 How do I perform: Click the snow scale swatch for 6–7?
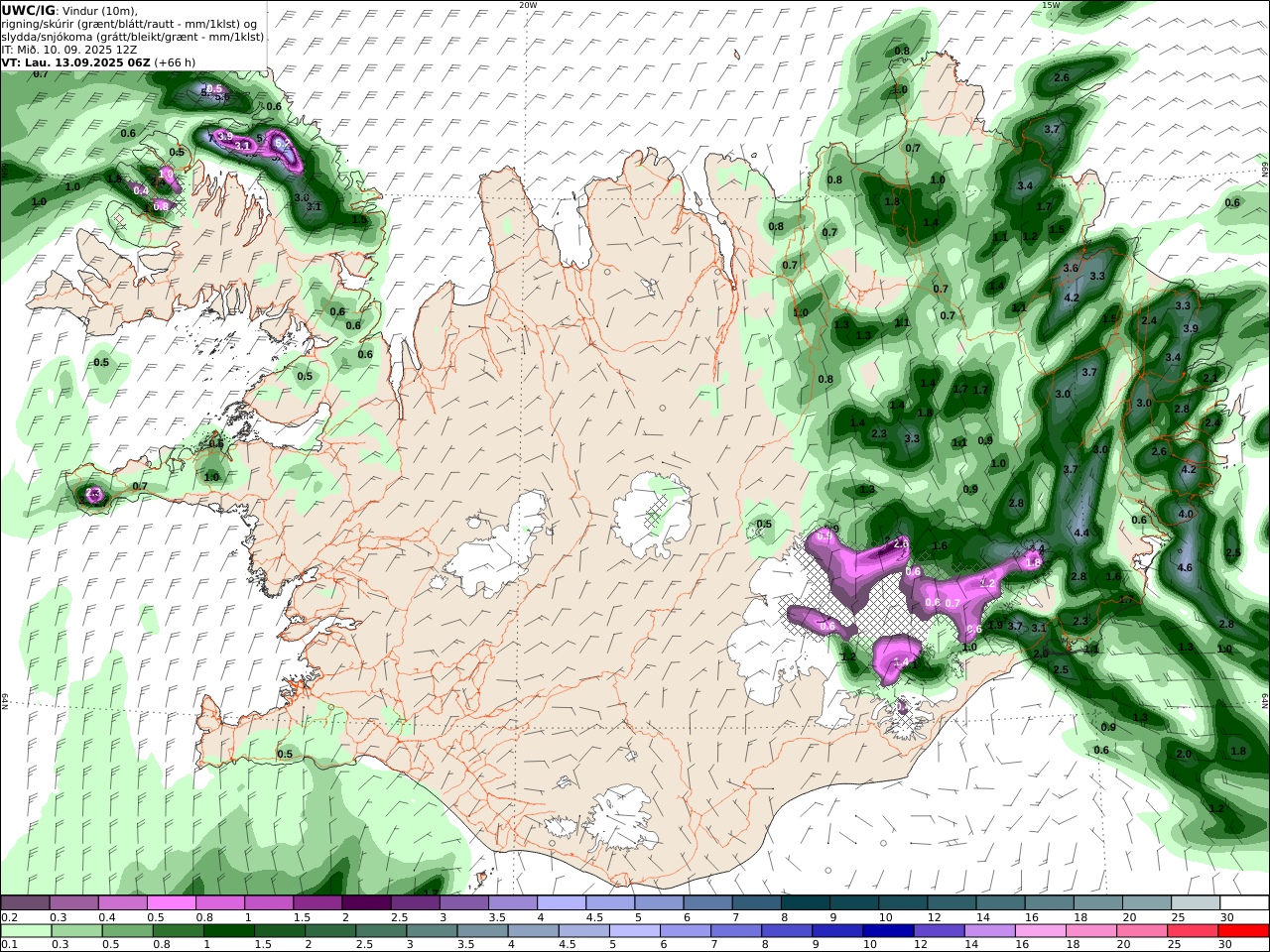pos(706,903)
